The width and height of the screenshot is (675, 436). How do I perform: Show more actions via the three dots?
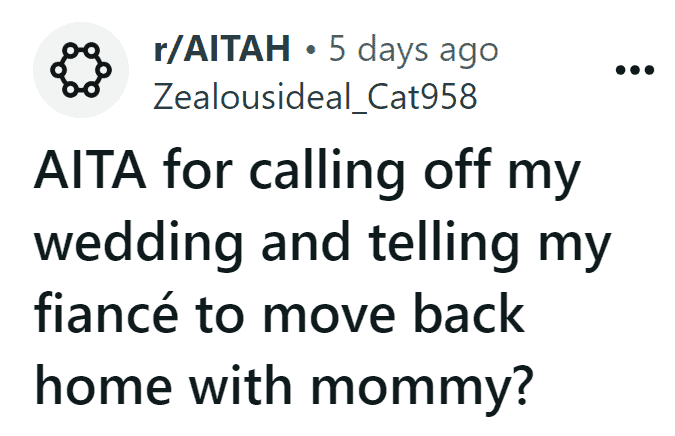click(635, 69)
